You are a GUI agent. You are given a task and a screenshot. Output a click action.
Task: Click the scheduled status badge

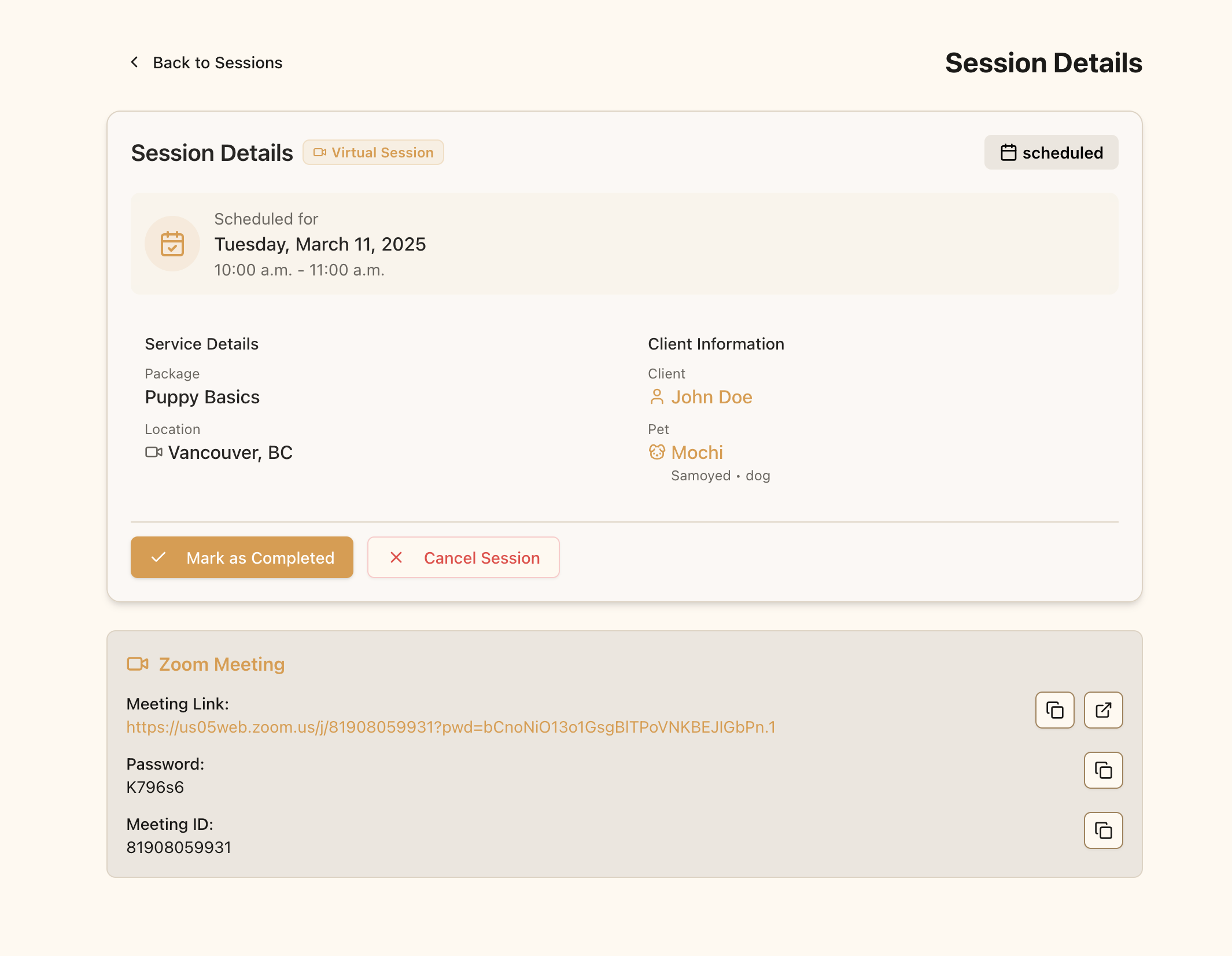tap(1052, 152)
